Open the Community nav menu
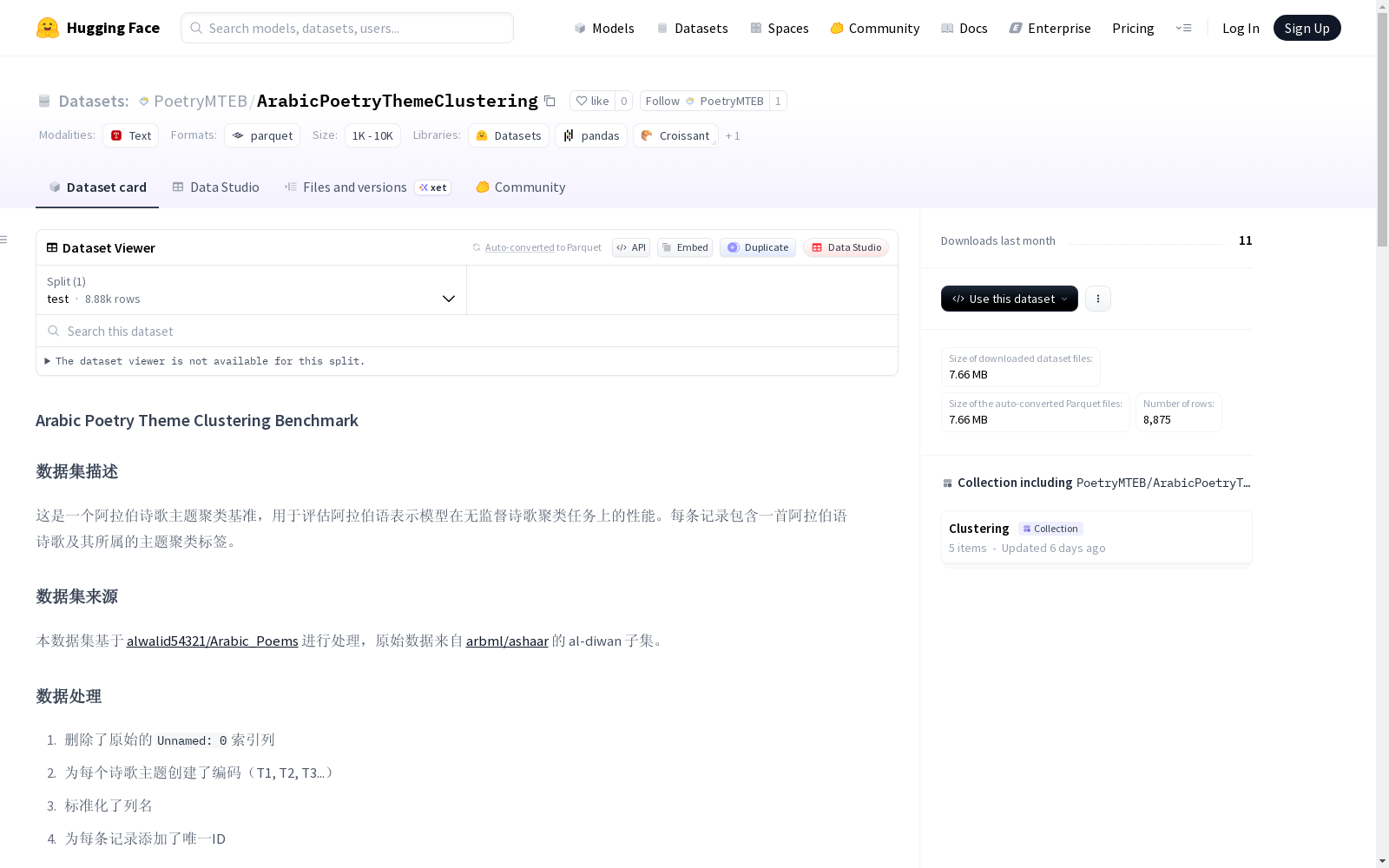The image size is (1389, 868). tap(875, 28)
